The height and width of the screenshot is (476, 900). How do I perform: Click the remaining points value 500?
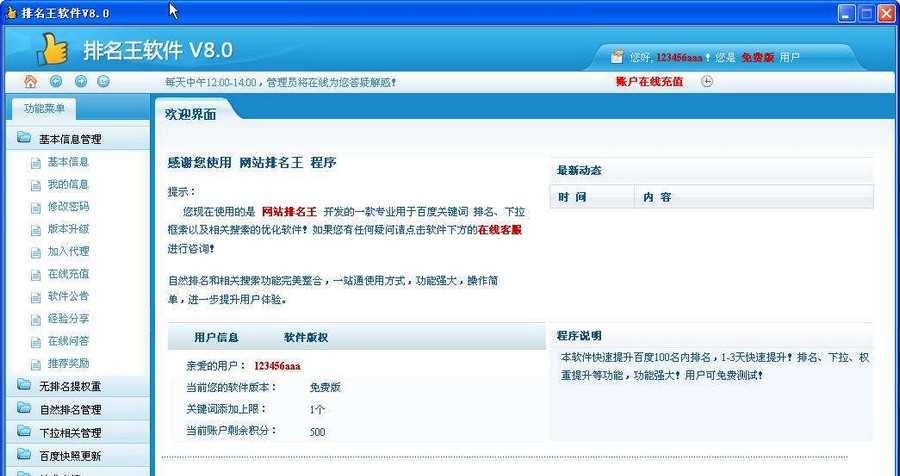[x=317, y=432]
